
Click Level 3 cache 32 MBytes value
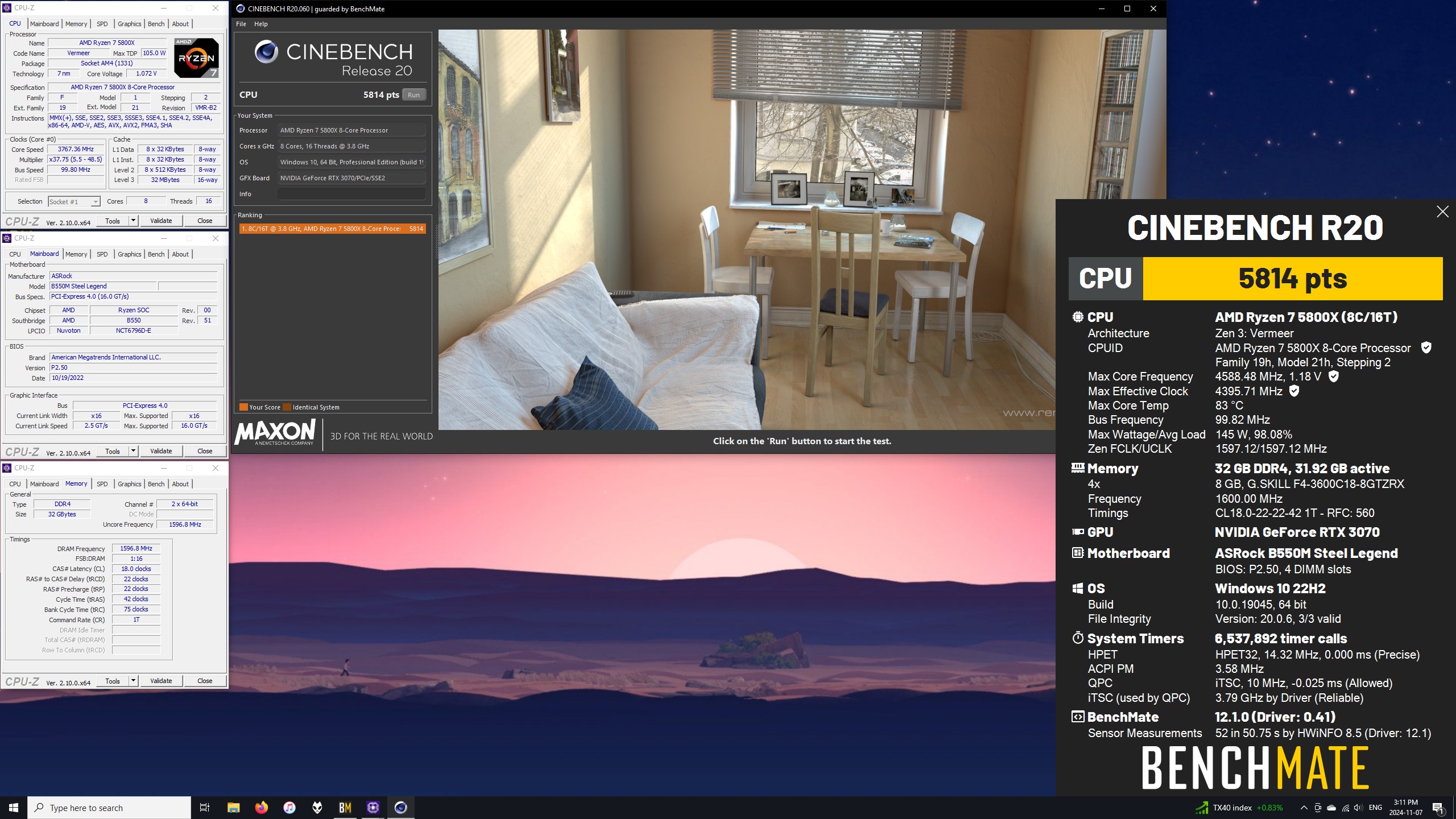[166, 180]
